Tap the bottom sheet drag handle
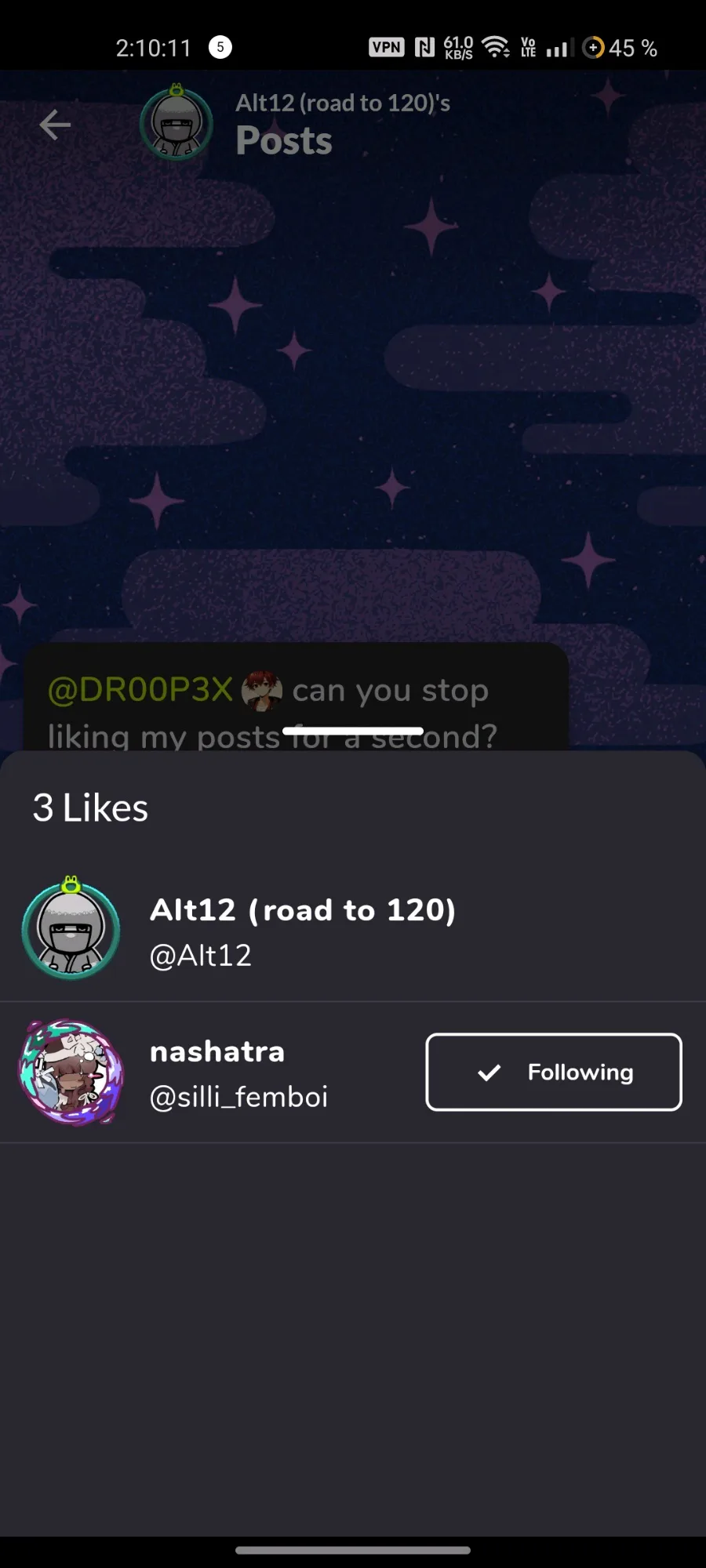706x1568 pixels. tap(353, 731)
